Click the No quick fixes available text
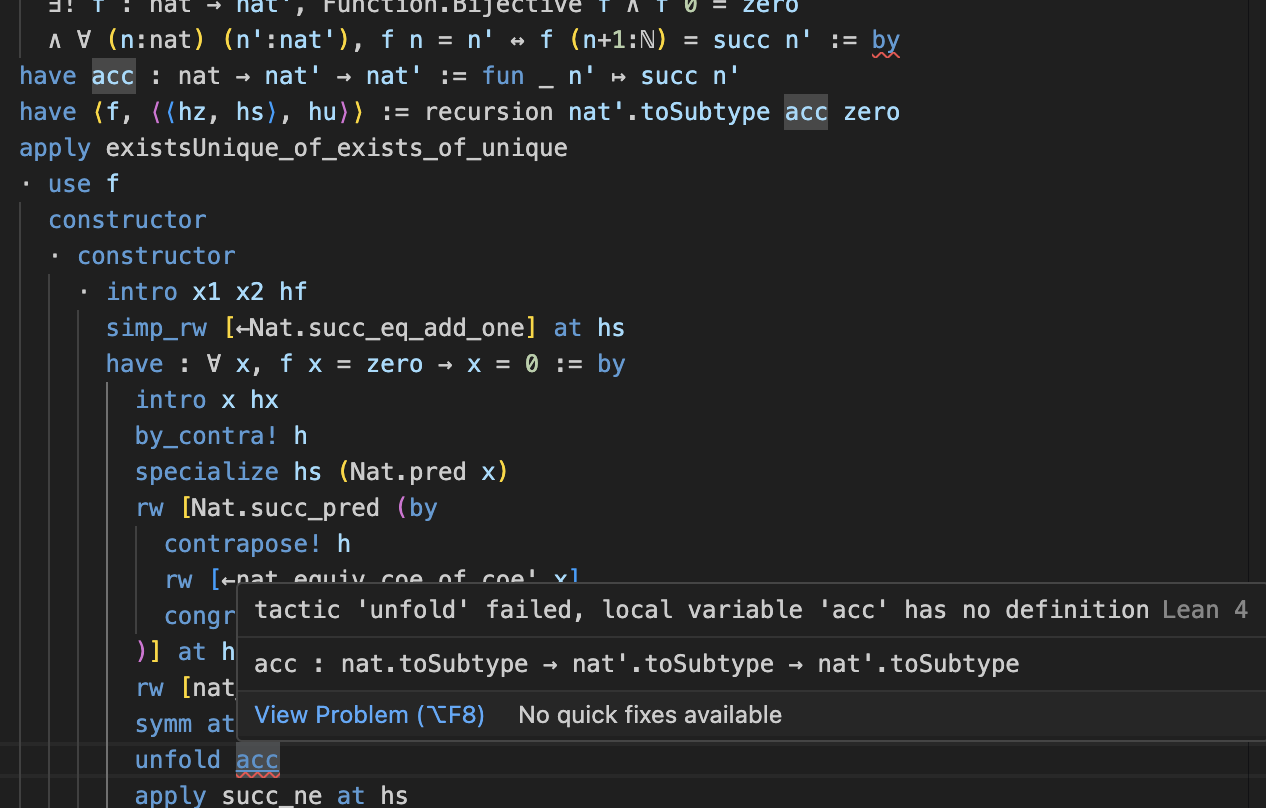1266x808 pixels. point(649,715)
